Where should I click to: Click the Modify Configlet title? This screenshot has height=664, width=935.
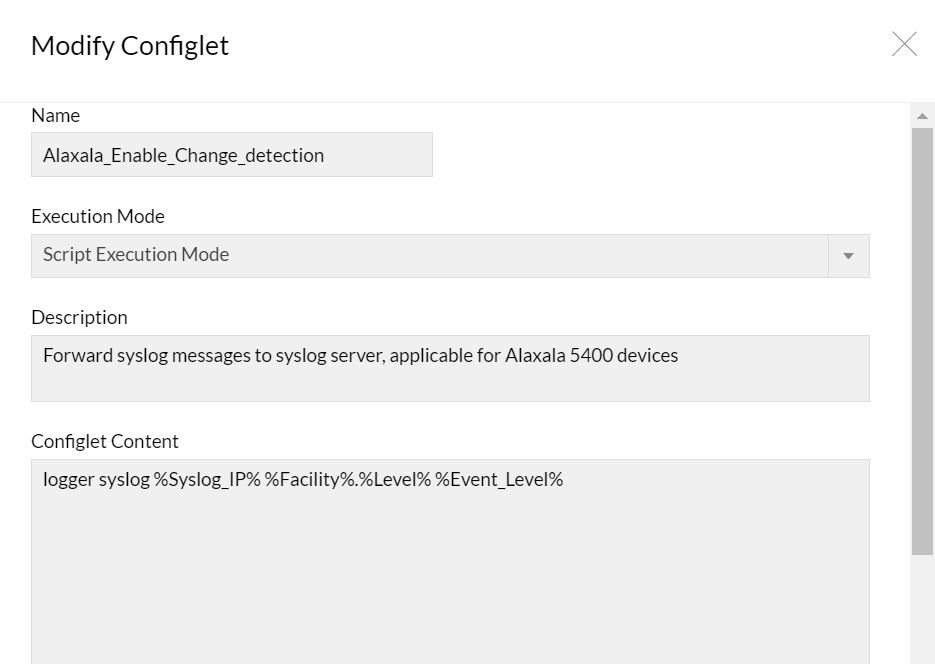130,46
